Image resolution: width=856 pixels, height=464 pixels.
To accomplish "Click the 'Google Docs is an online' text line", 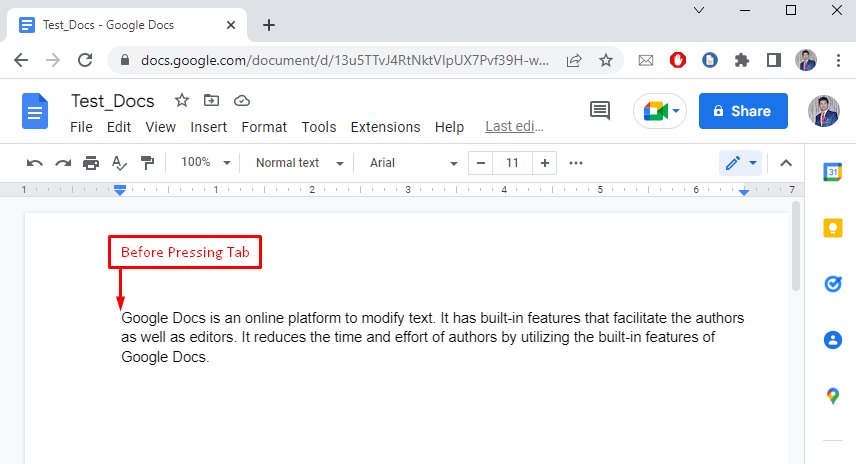I will tap(432, 318).
